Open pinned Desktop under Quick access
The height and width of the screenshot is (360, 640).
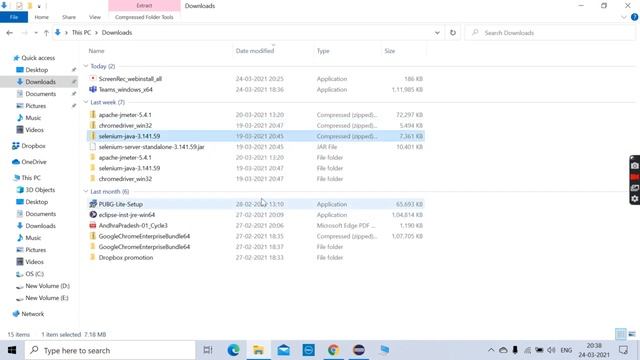click(37, 70)
